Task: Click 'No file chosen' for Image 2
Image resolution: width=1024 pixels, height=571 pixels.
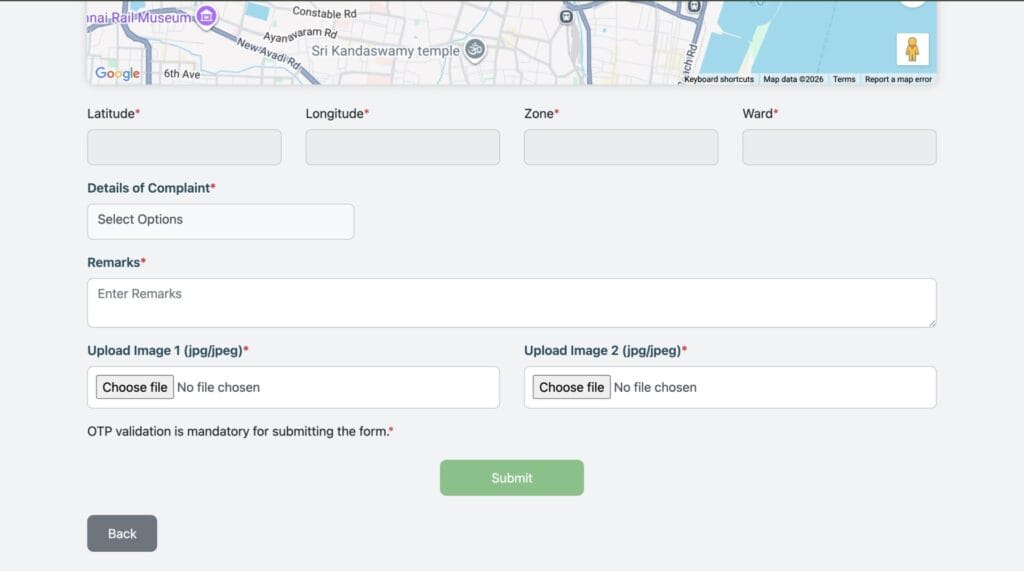Action: click(x=655, y=387)
